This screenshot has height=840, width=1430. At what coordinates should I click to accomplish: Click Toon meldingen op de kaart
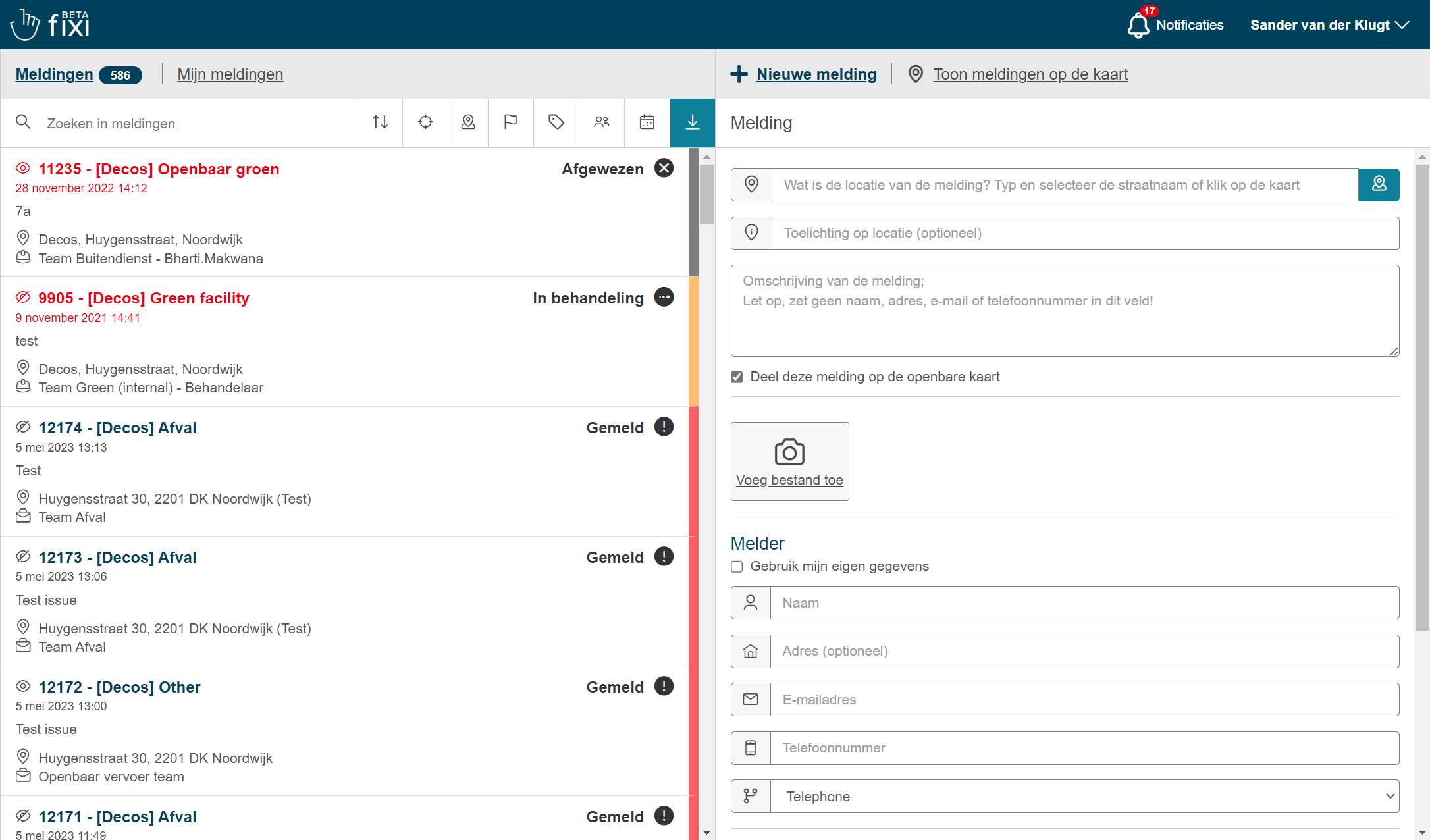(x=1030, y=74)
